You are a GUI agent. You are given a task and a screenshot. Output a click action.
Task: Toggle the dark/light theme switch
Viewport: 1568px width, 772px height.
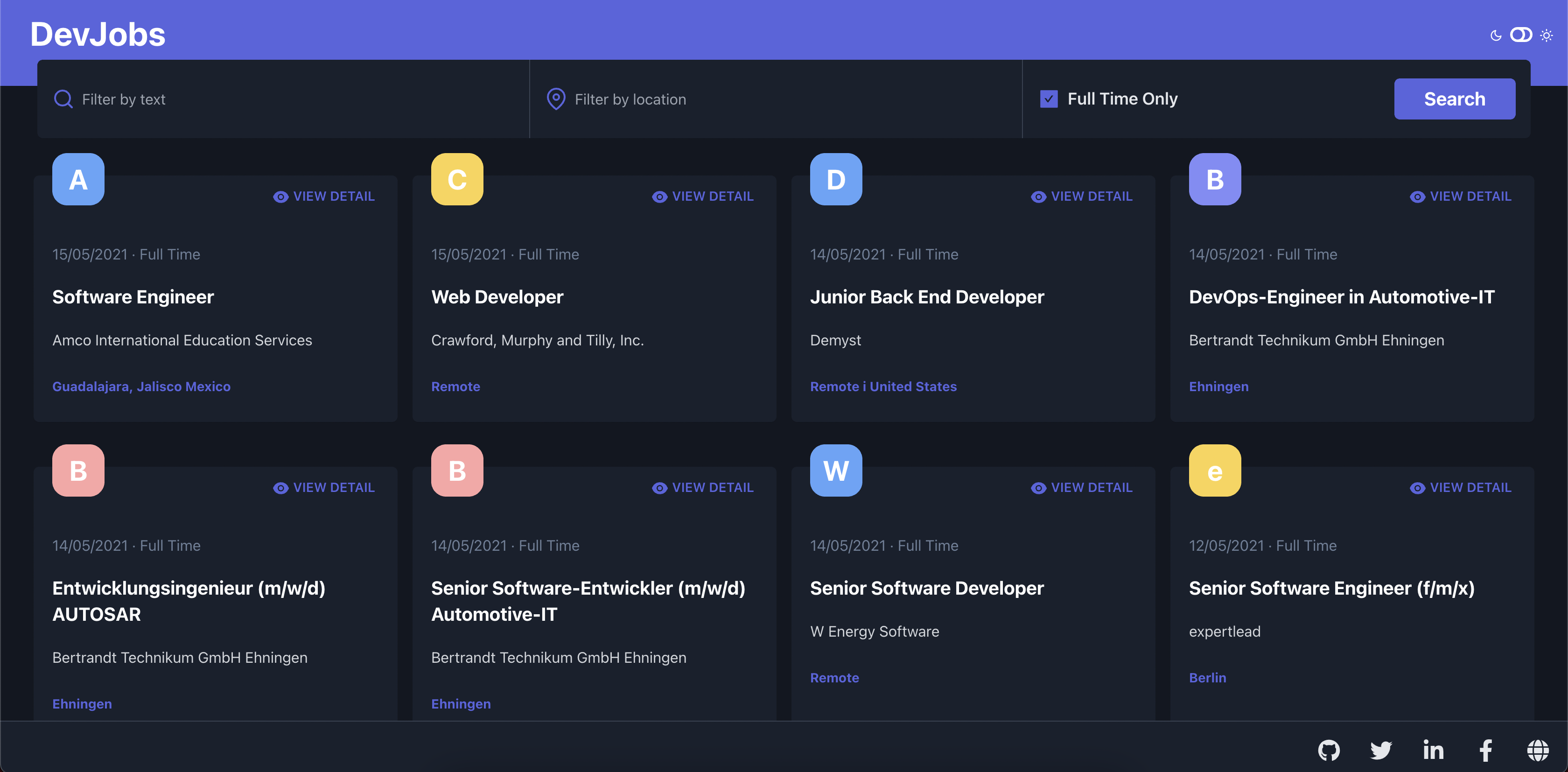(x=1520, y=35)
